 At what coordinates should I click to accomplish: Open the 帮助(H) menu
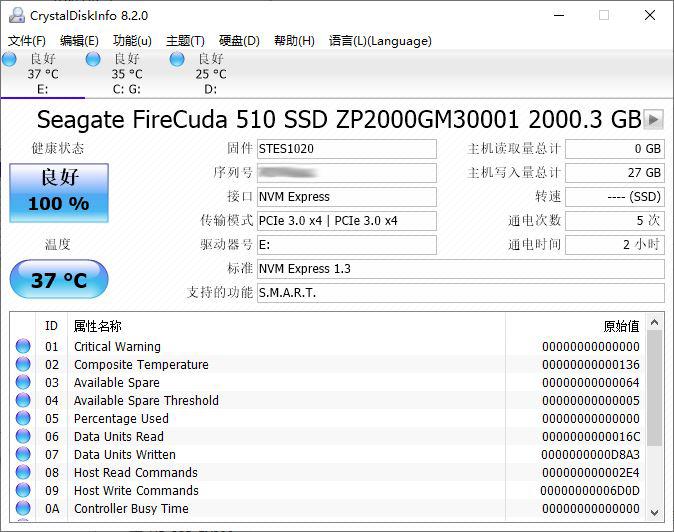[294, 41]
